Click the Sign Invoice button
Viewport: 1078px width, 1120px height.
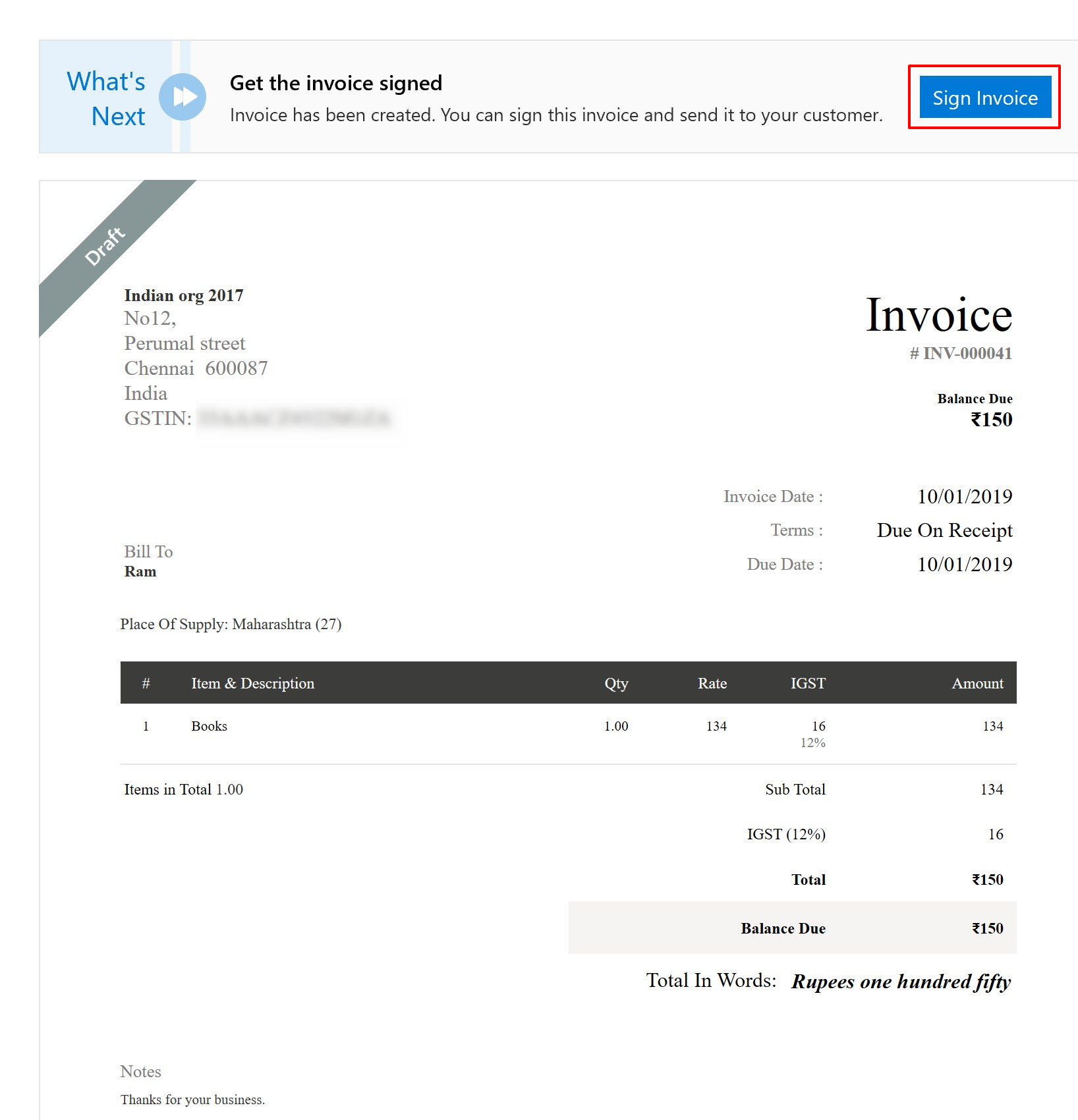point(984,98)
